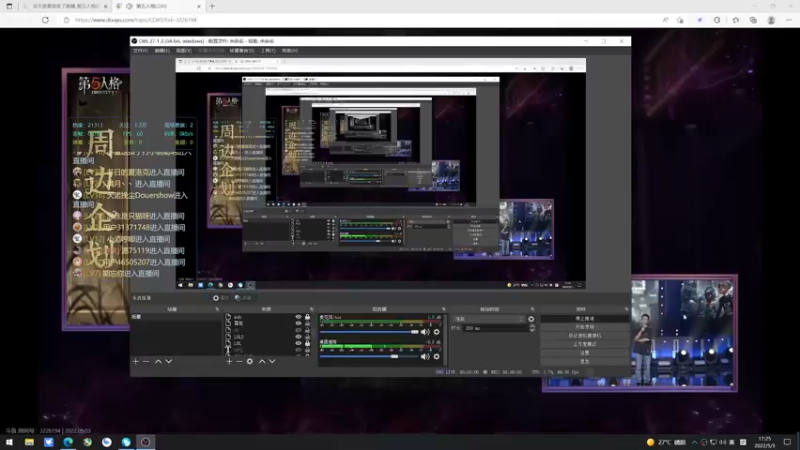Open source Filters button above the docks
The height and width of the screenshot is (450, 800).
click(x=243, y=298)
